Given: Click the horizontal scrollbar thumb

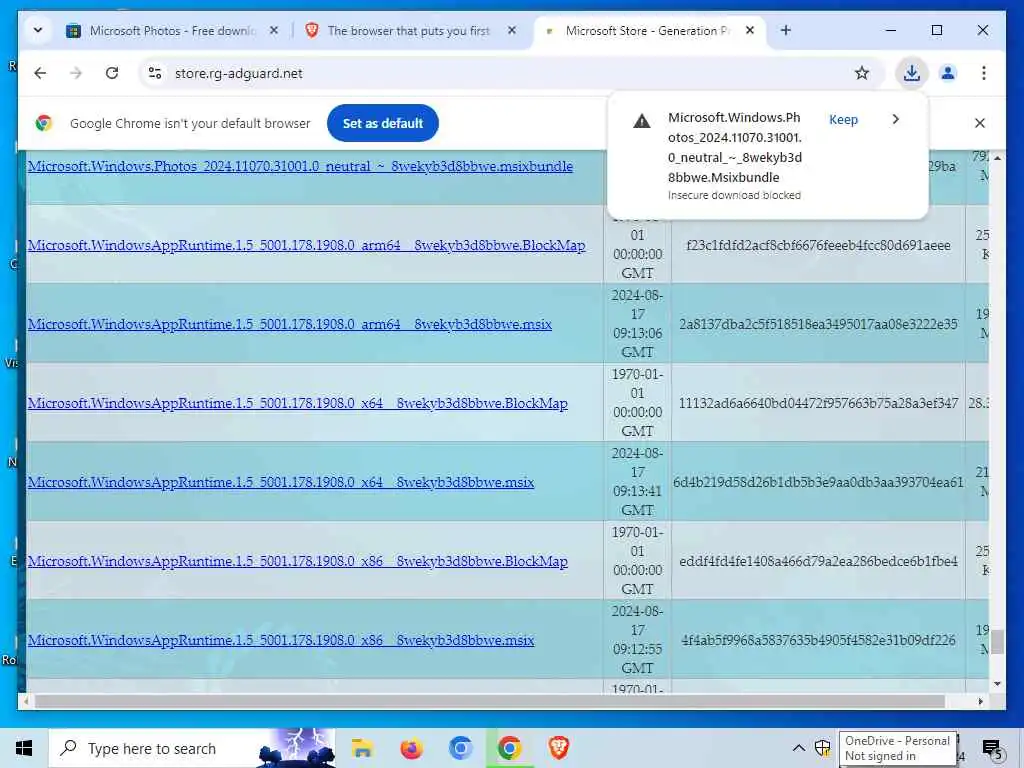Looking at the screenshot, I should 490,701.
